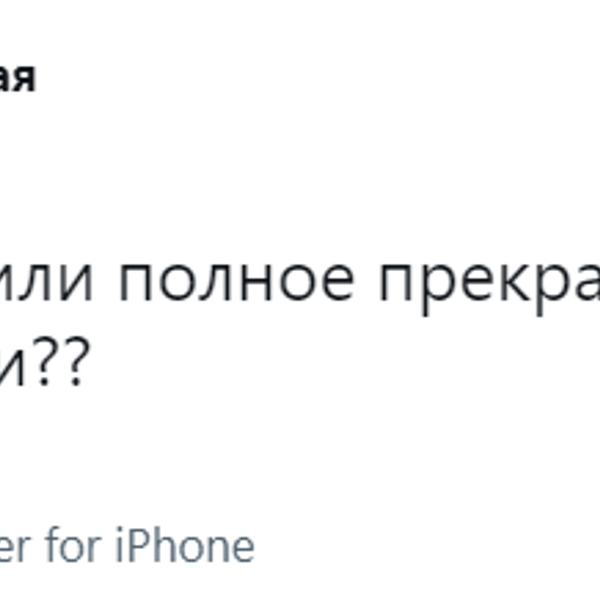The width and height of the screenshot is (600, 600).
Task: Click the letter "P" in "iPhone"
Action: 140,545
